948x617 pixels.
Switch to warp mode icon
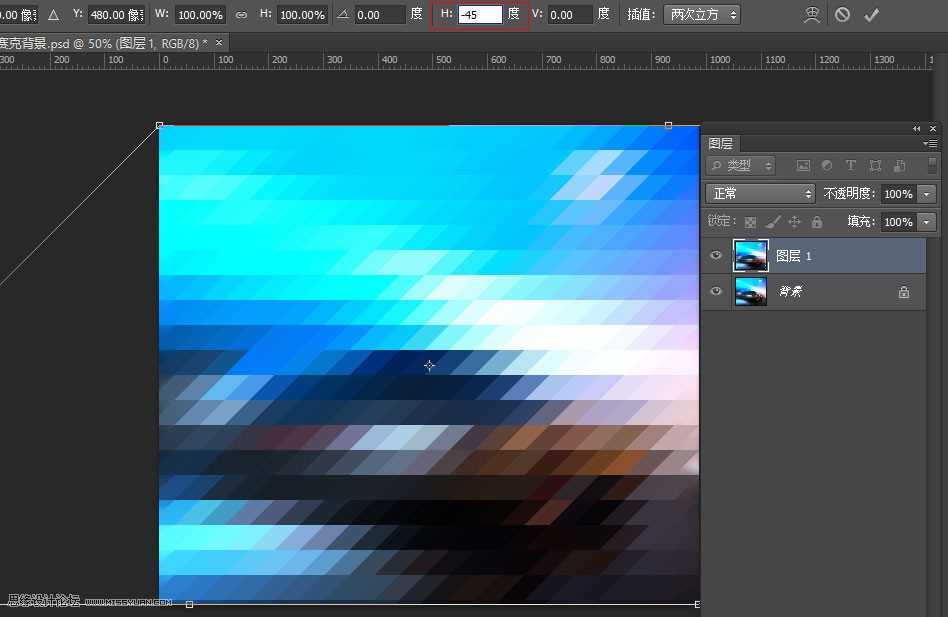coord(811,15)
